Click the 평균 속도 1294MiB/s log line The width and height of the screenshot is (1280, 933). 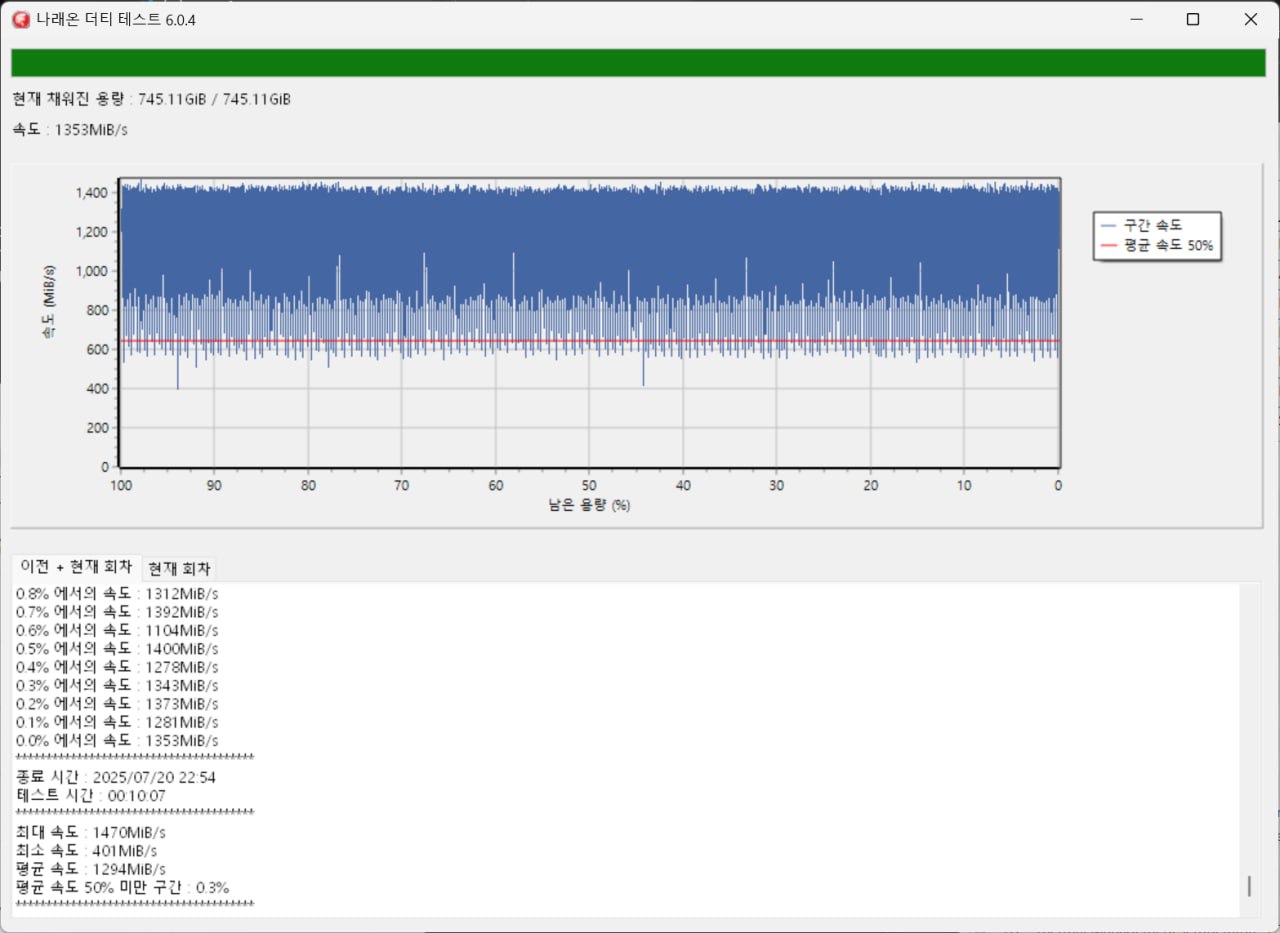pyautogui.click(x=91, y=868)
